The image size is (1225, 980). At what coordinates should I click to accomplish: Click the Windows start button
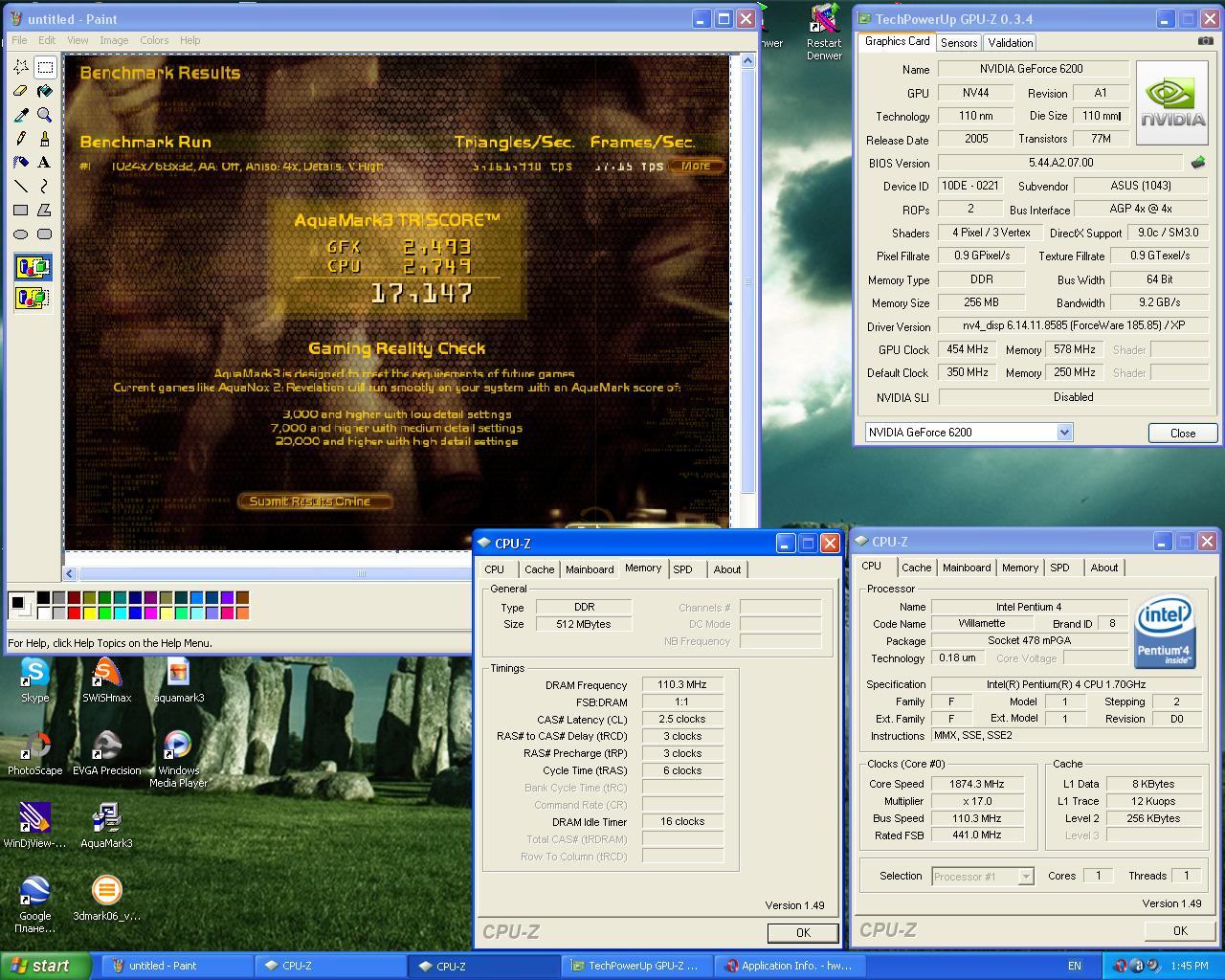pyautogui.click(x=46, y=966)
